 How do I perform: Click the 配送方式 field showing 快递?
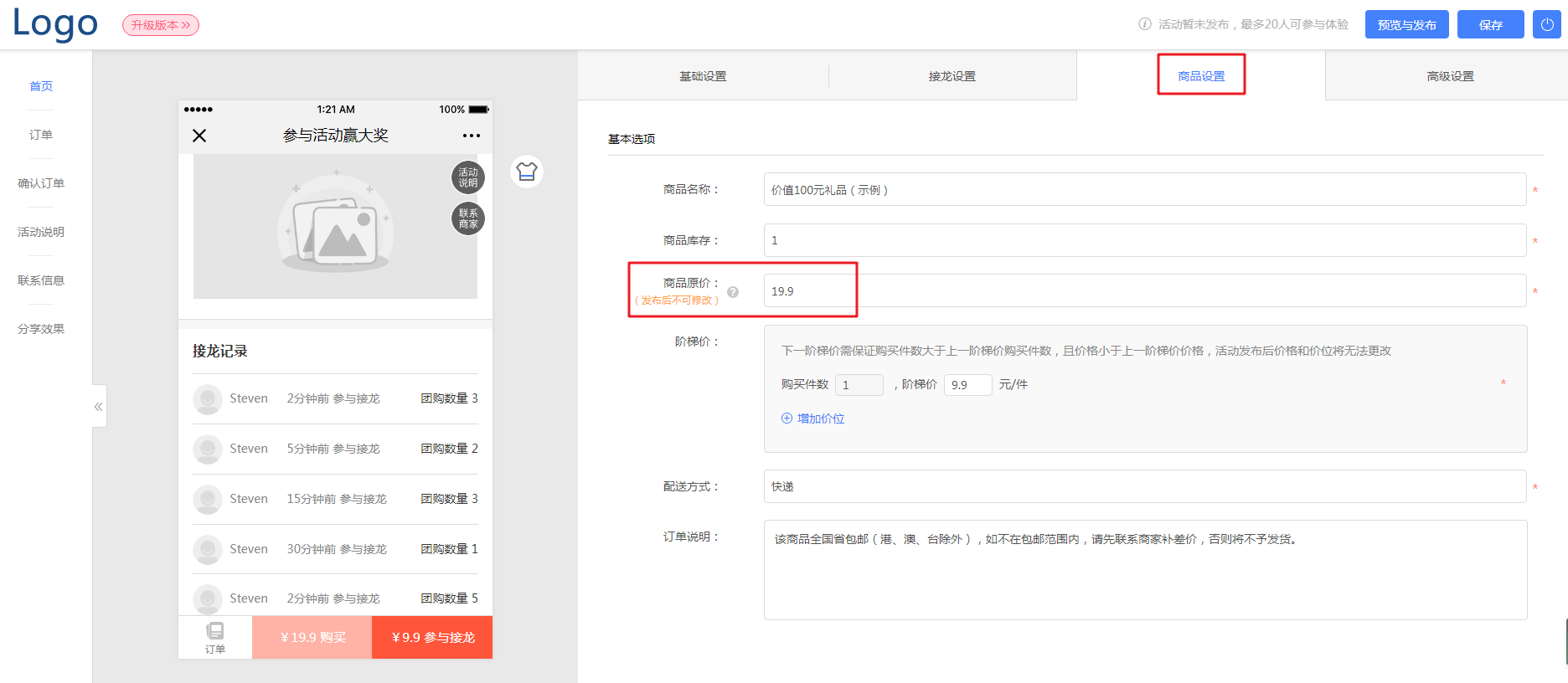point(1145,486)
